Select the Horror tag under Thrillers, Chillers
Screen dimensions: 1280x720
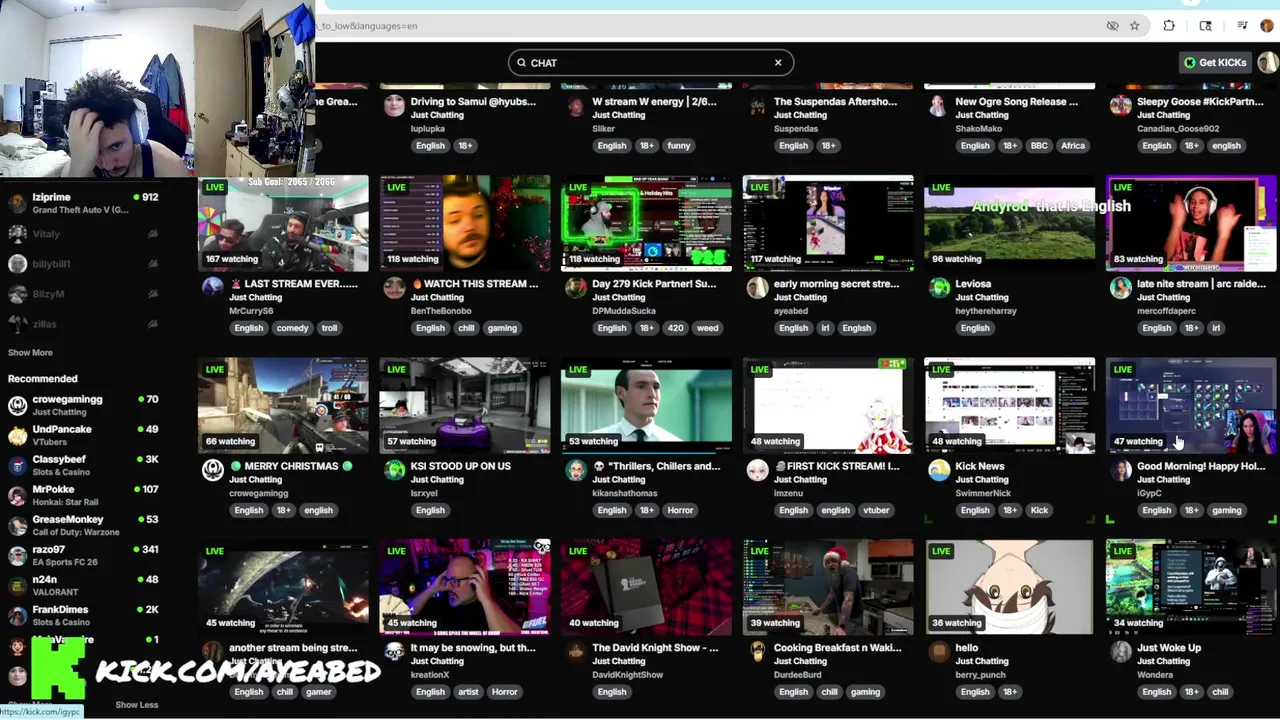tap(680, 510)
